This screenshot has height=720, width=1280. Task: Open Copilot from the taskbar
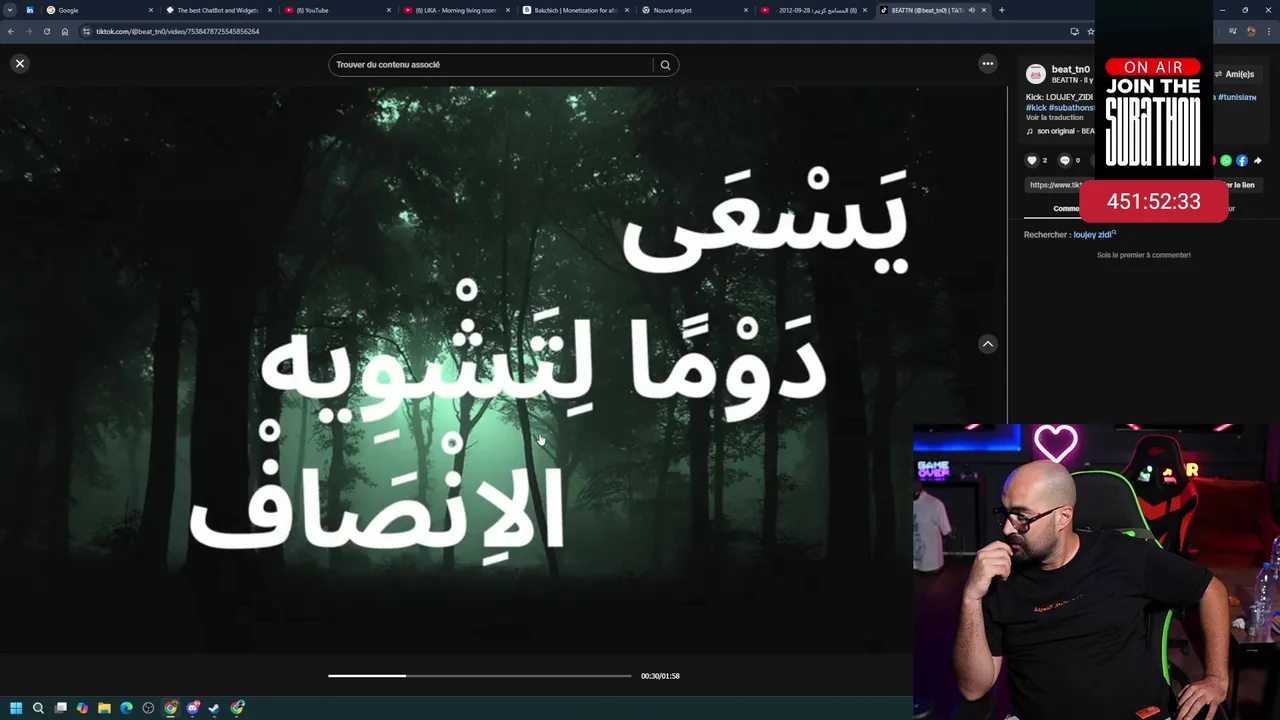coord(82,708)
